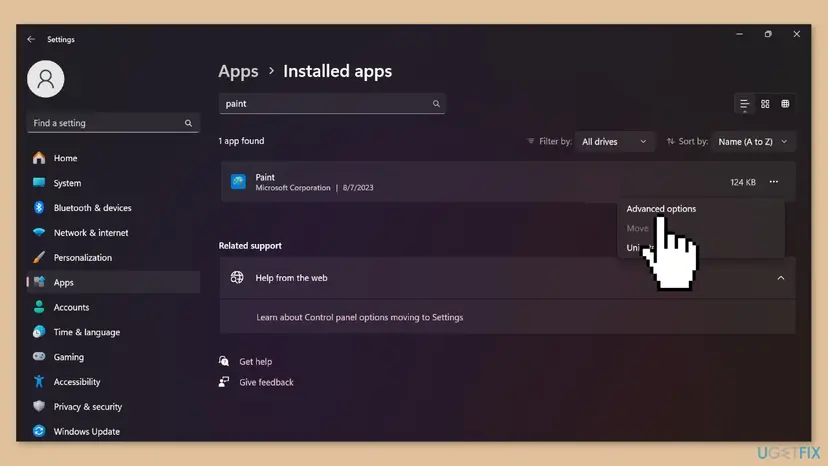This screenshot has width=828, height=466.
Task: Open Gaming settings
Action: [x=113, y=357]
